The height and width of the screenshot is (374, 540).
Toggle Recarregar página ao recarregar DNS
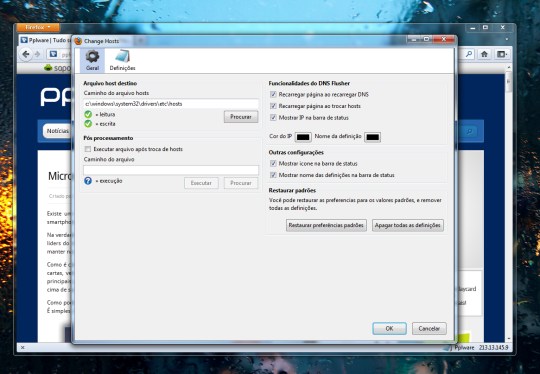click(273, 94)
